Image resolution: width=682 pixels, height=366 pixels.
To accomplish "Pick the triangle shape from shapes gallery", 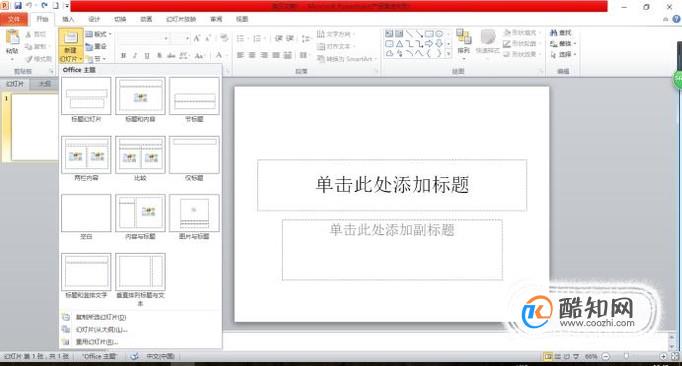I will pos(399,44).
